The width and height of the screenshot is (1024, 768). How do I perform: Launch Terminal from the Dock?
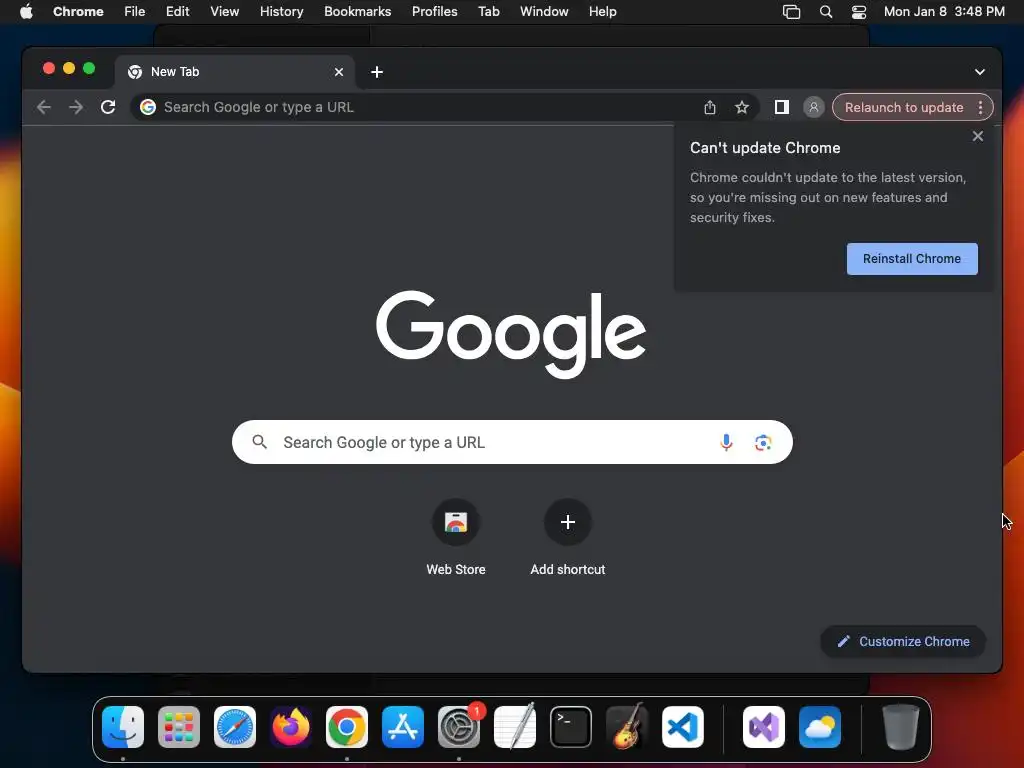point(571,727)
